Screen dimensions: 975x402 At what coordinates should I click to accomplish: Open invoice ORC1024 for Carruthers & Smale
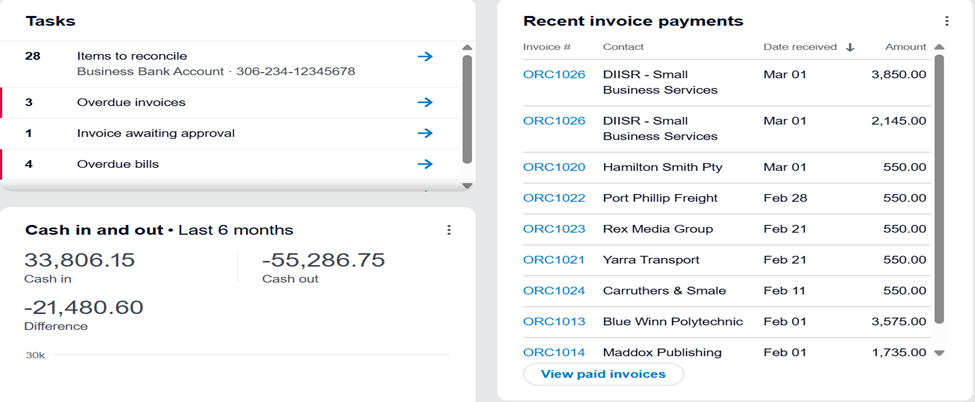[x=554, y=291]
